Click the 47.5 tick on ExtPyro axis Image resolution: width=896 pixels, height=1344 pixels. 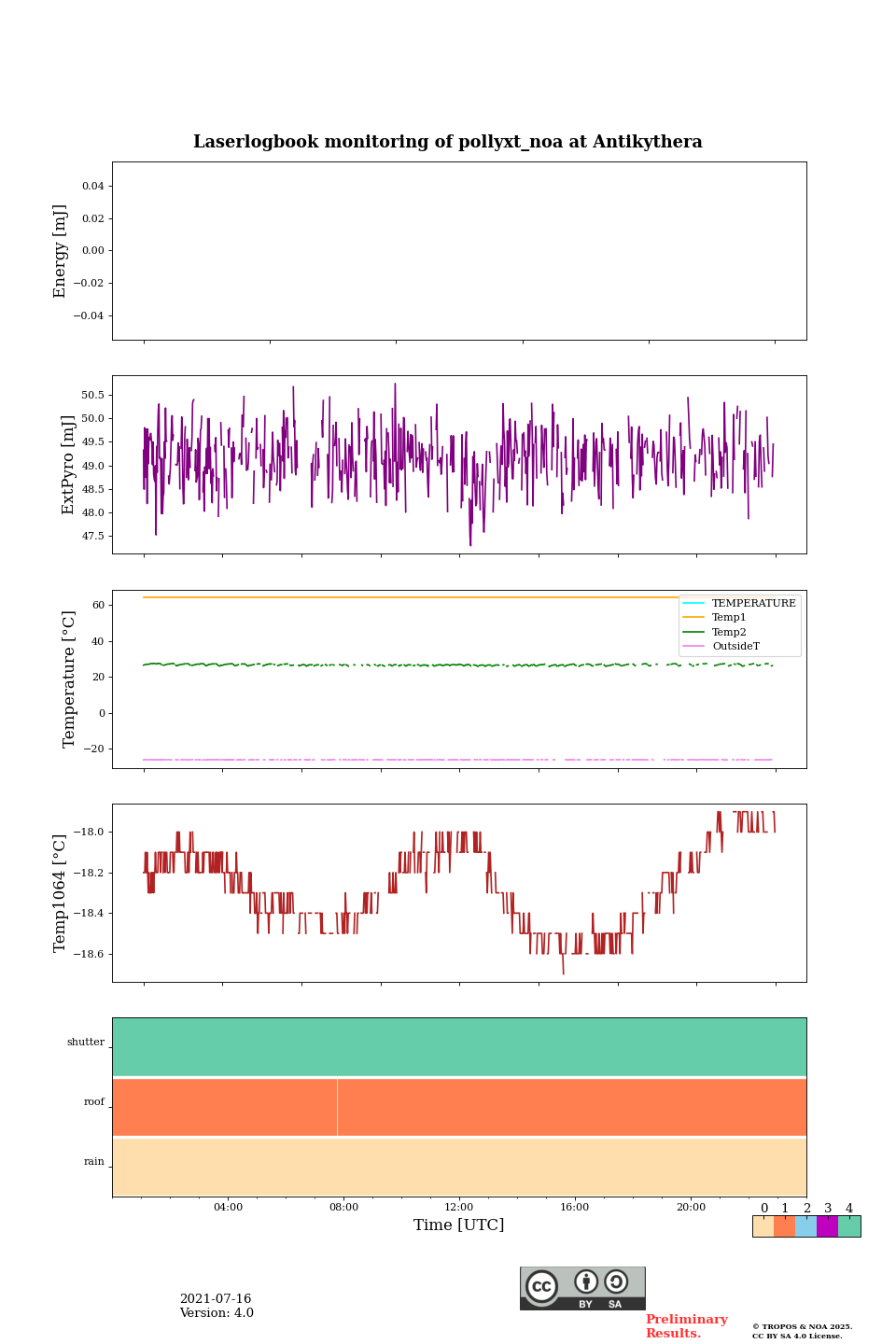[x=93, y=537]
